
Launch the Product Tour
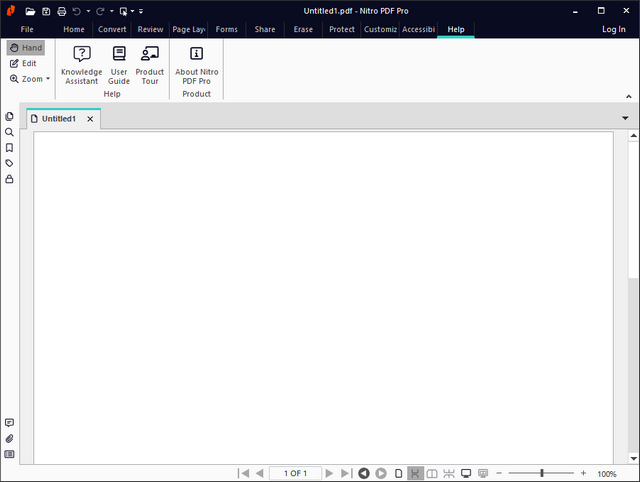tap(150, 63)
